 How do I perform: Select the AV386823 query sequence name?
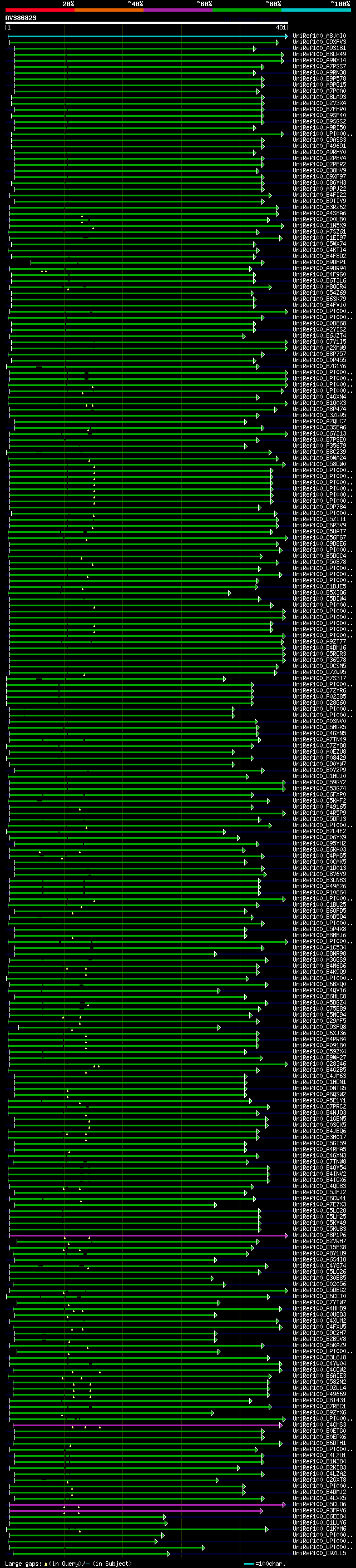21,18
